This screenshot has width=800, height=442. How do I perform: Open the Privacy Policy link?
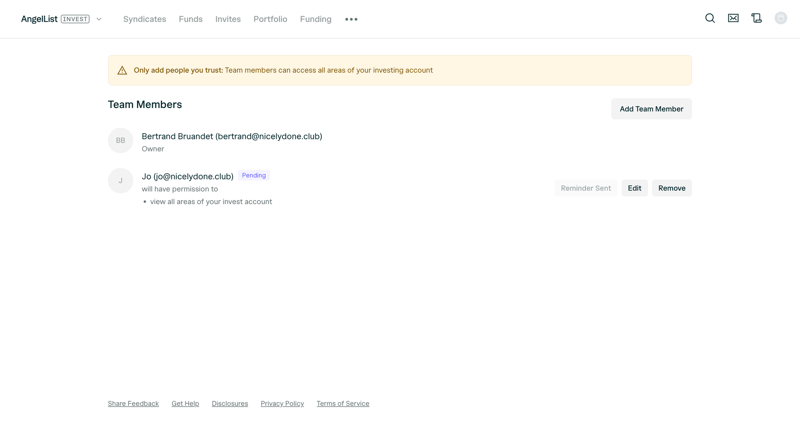282,403
